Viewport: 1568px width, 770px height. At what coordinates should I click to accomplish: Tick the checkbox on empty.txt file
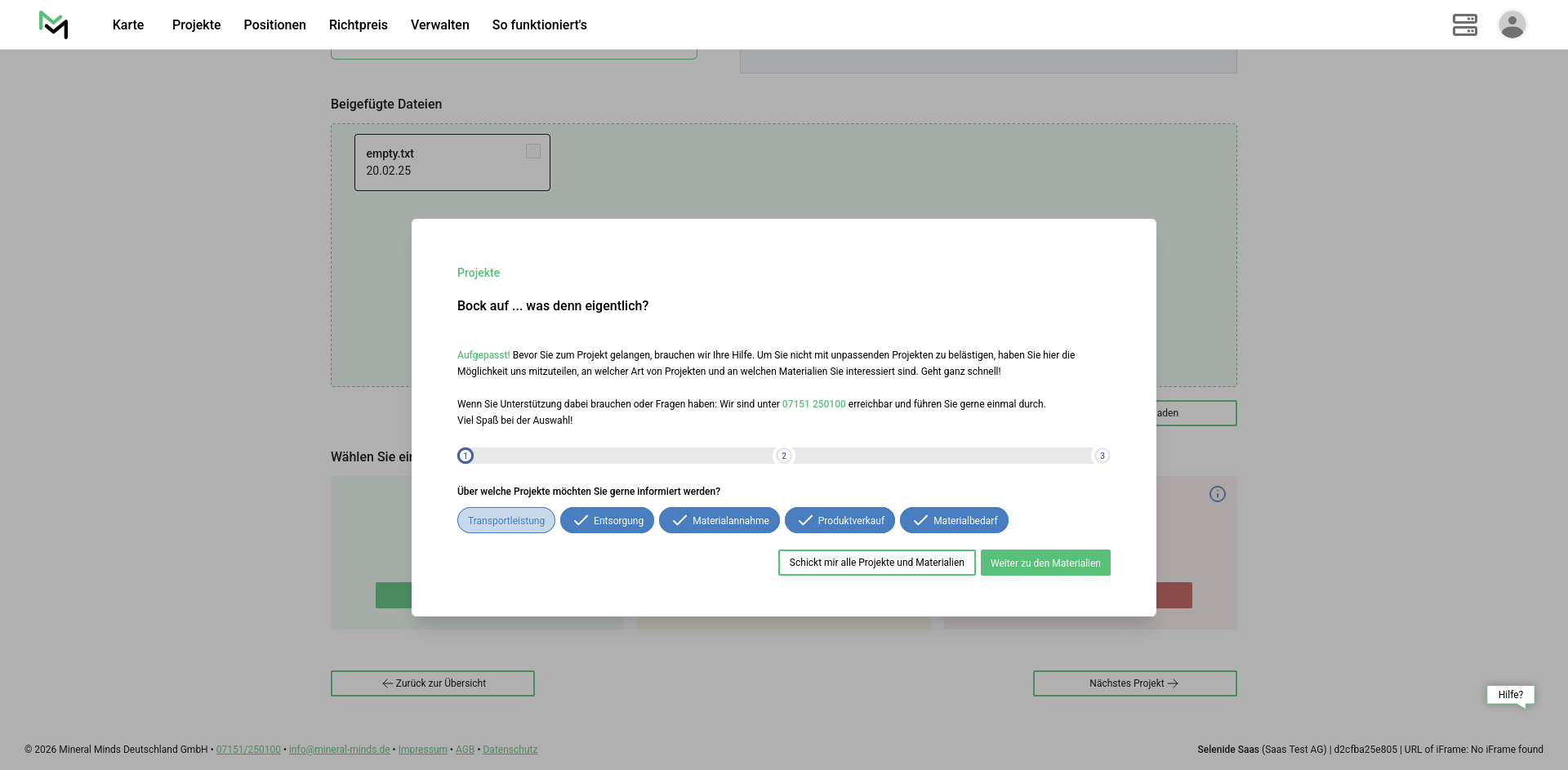pos(533,152)
